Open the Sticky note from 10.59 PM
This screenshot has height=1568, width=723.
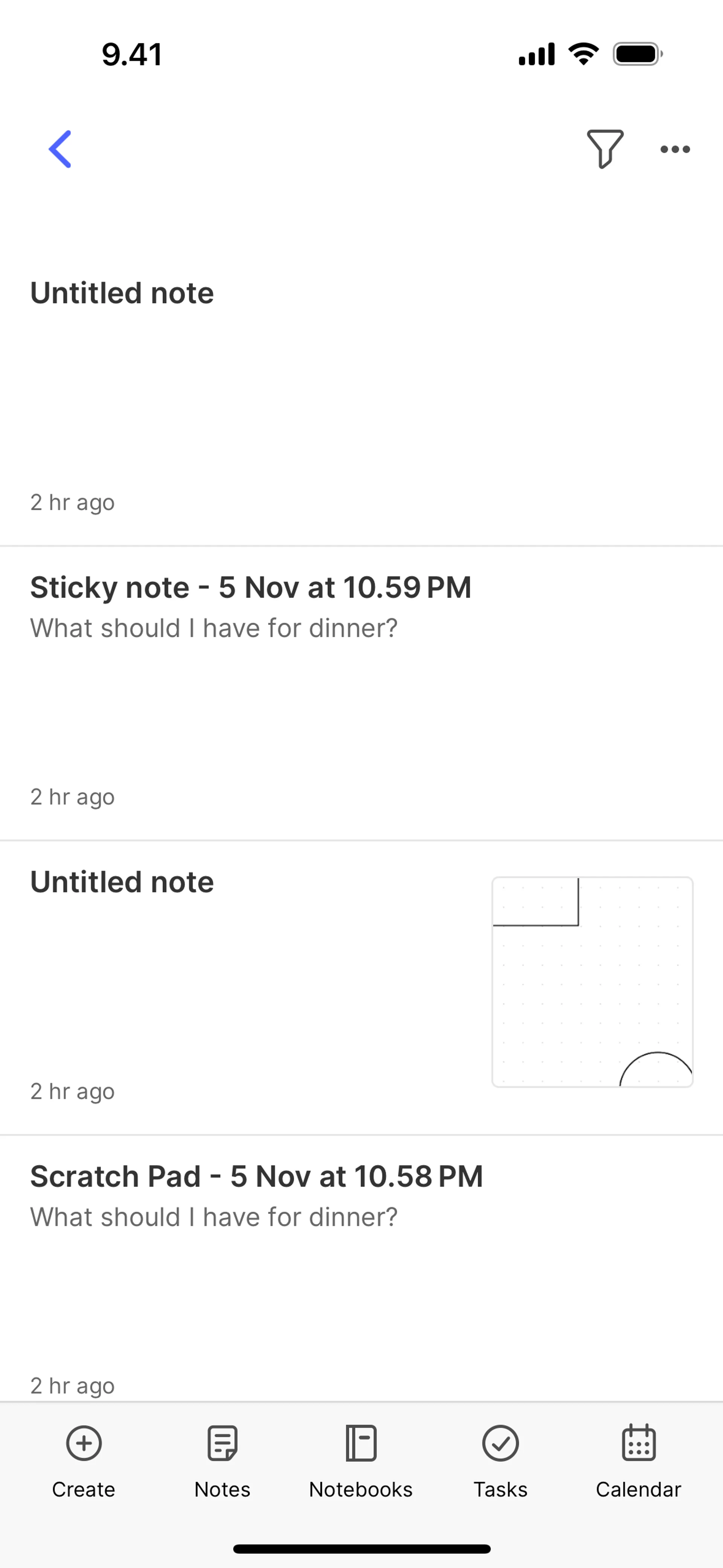(x=251, y=588)
